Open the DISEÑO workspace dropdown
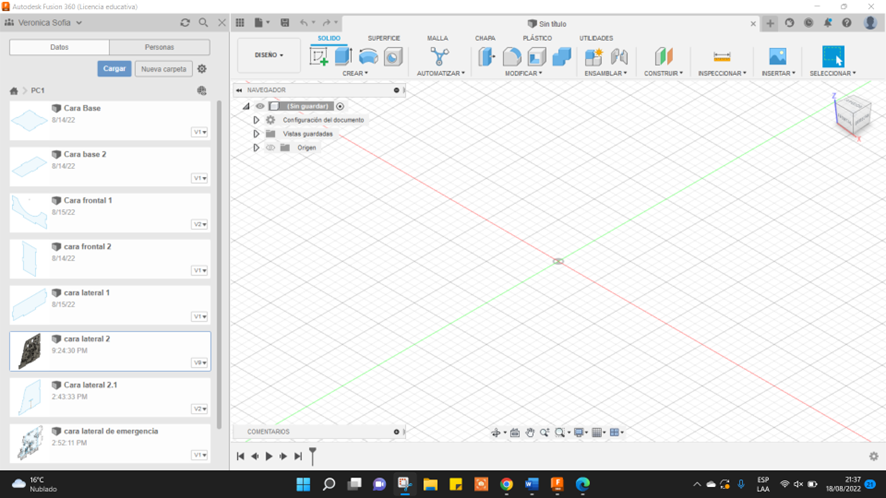Viewport: 886px width, 498px height. pyautogui.click(x=269, y=55)
